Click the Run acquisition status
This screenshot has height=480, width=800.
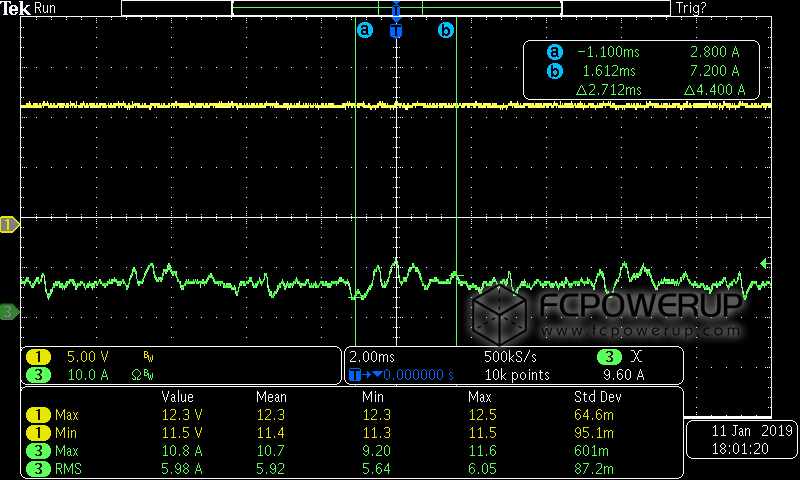click(x=44, y=8)
